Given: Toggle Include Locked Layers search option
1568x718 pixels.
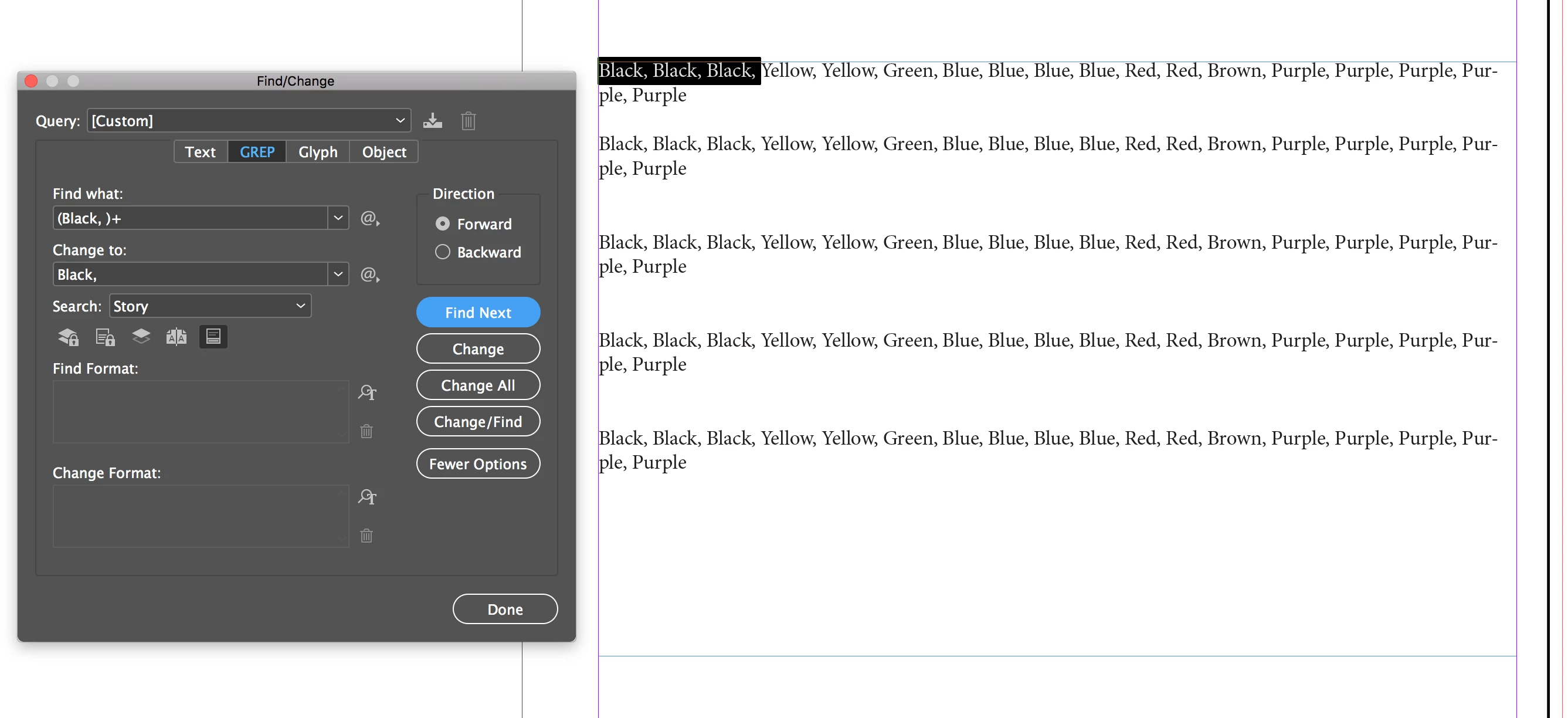Looking at the screenshot, I should pos(68,337).
